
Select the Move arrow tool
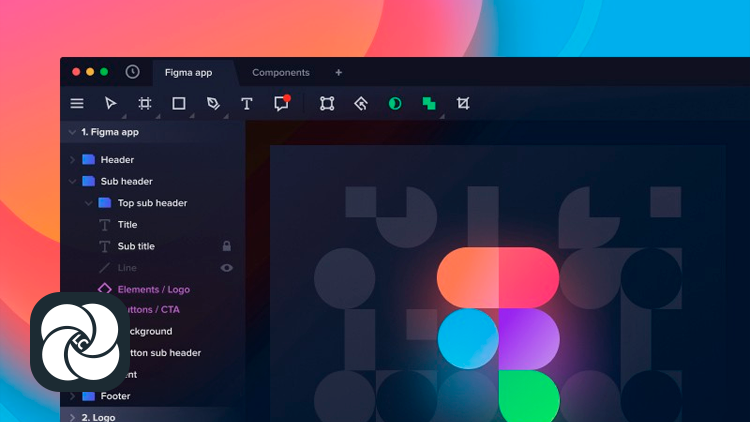tap(111, 103)
